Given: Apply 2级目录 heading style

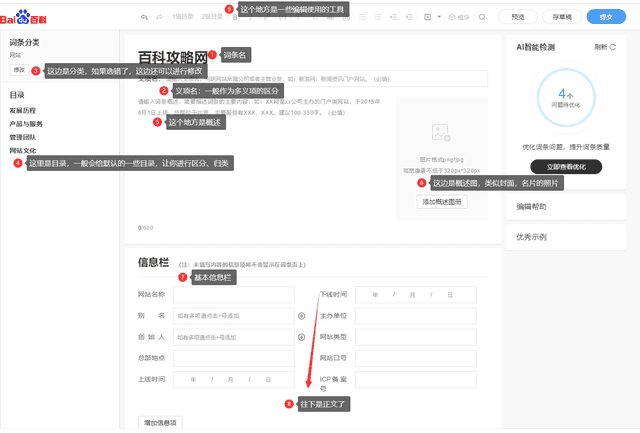Looking at the screenshot, I should pos(212,17).
